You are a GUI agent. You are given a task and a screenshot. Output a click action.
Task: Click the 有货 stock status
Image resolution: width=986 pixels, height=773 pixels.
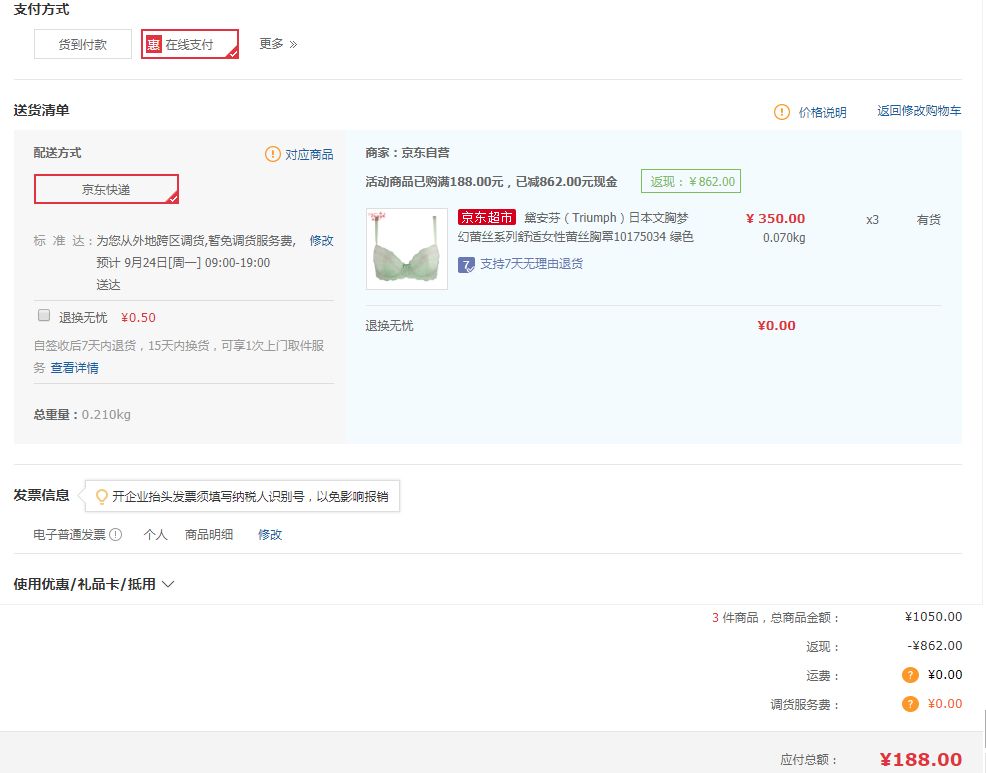coord(928,220)
